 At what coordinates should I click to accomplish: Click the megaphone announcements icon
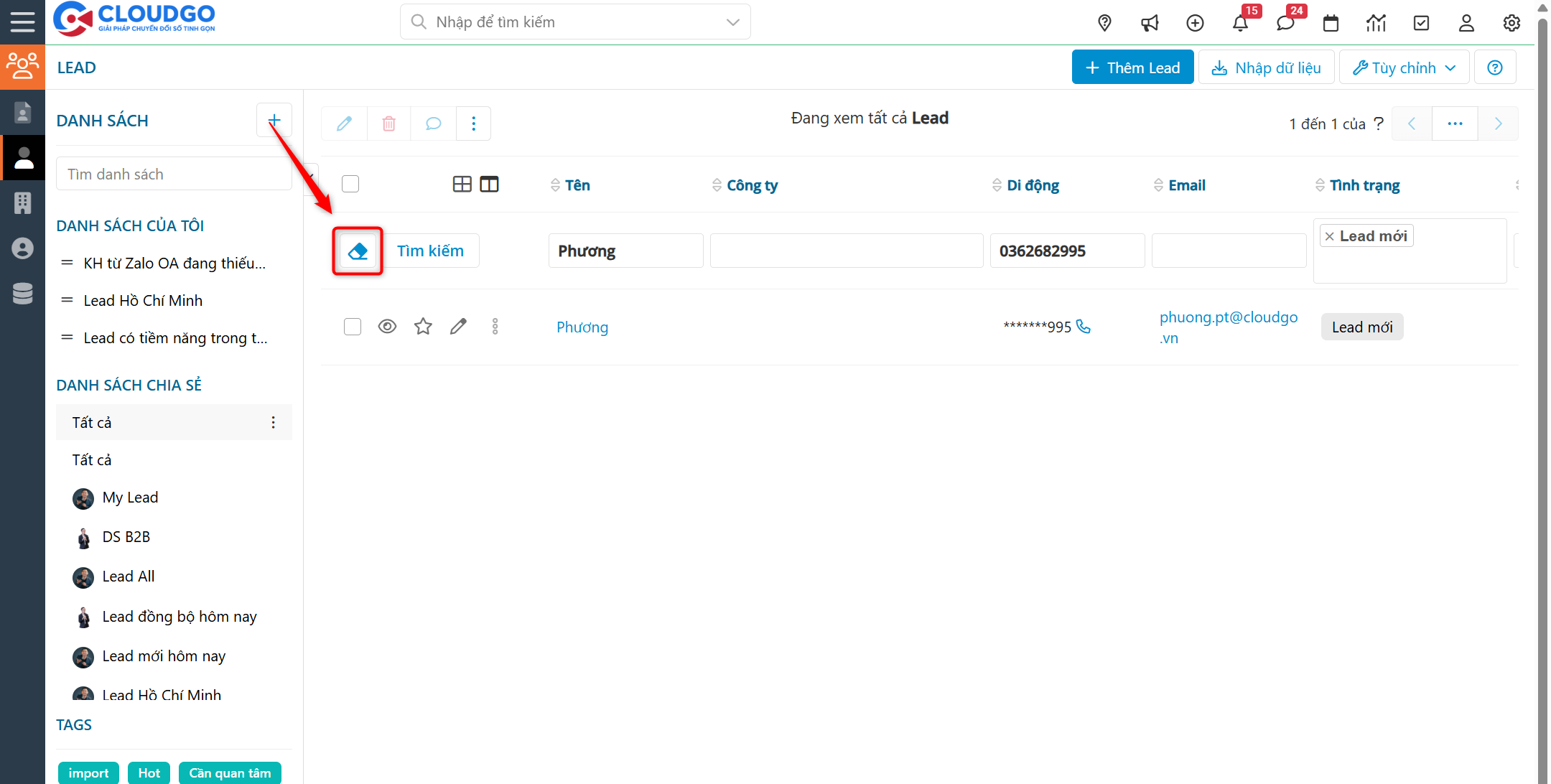[x=1150, y=23]
